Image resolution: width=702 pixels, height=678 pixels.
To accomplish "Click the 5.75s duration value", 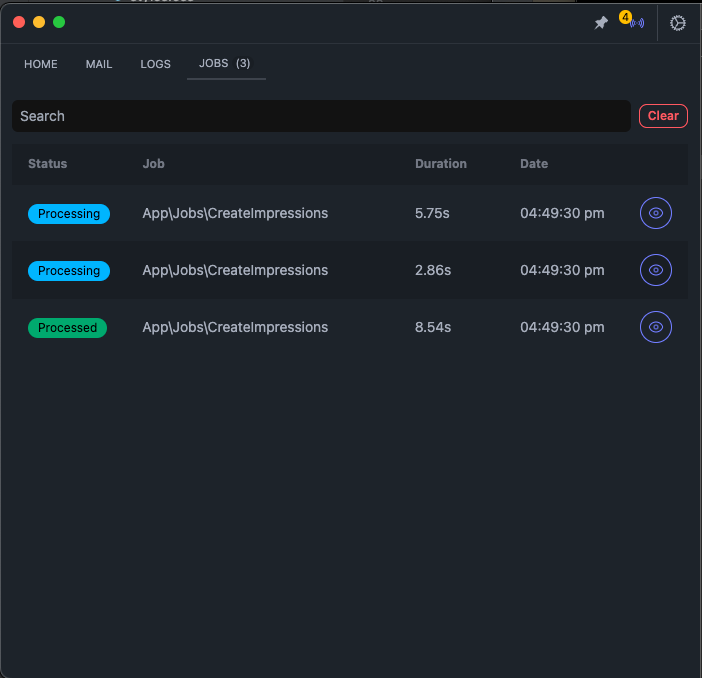I will click(x=432, y=213).
